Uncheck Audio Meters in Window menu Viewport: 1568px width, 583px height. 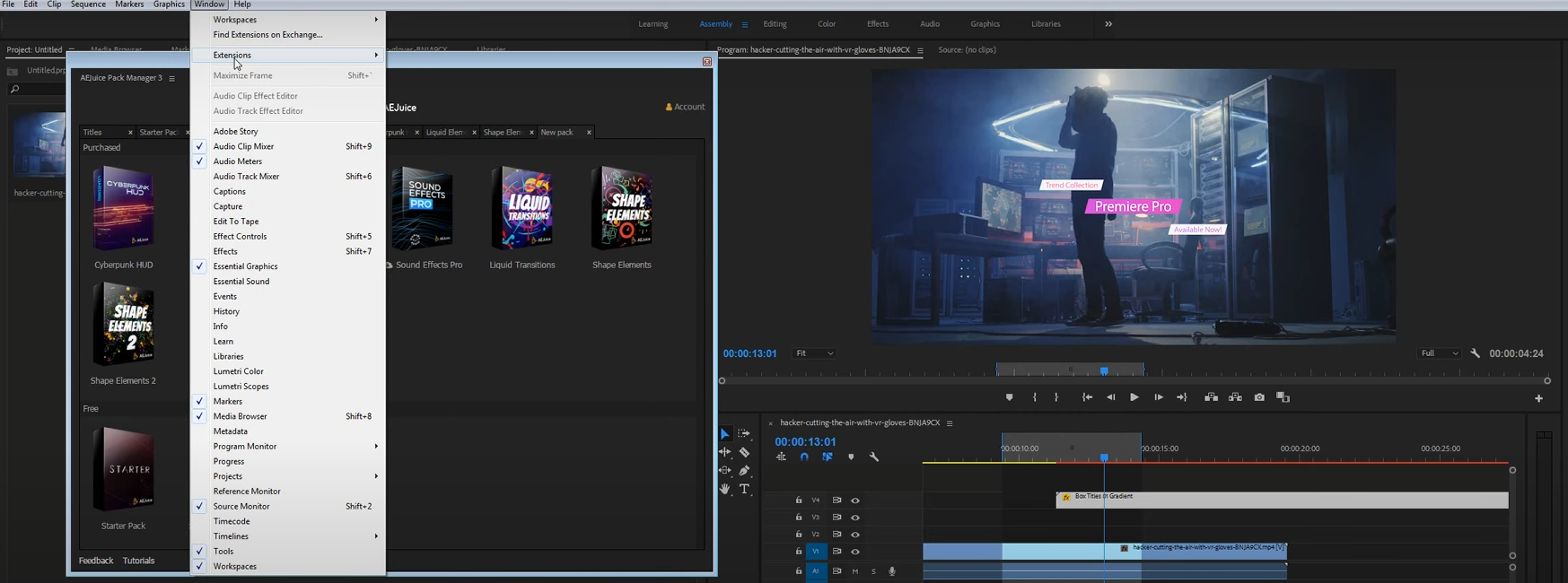[x=238, y=161]
